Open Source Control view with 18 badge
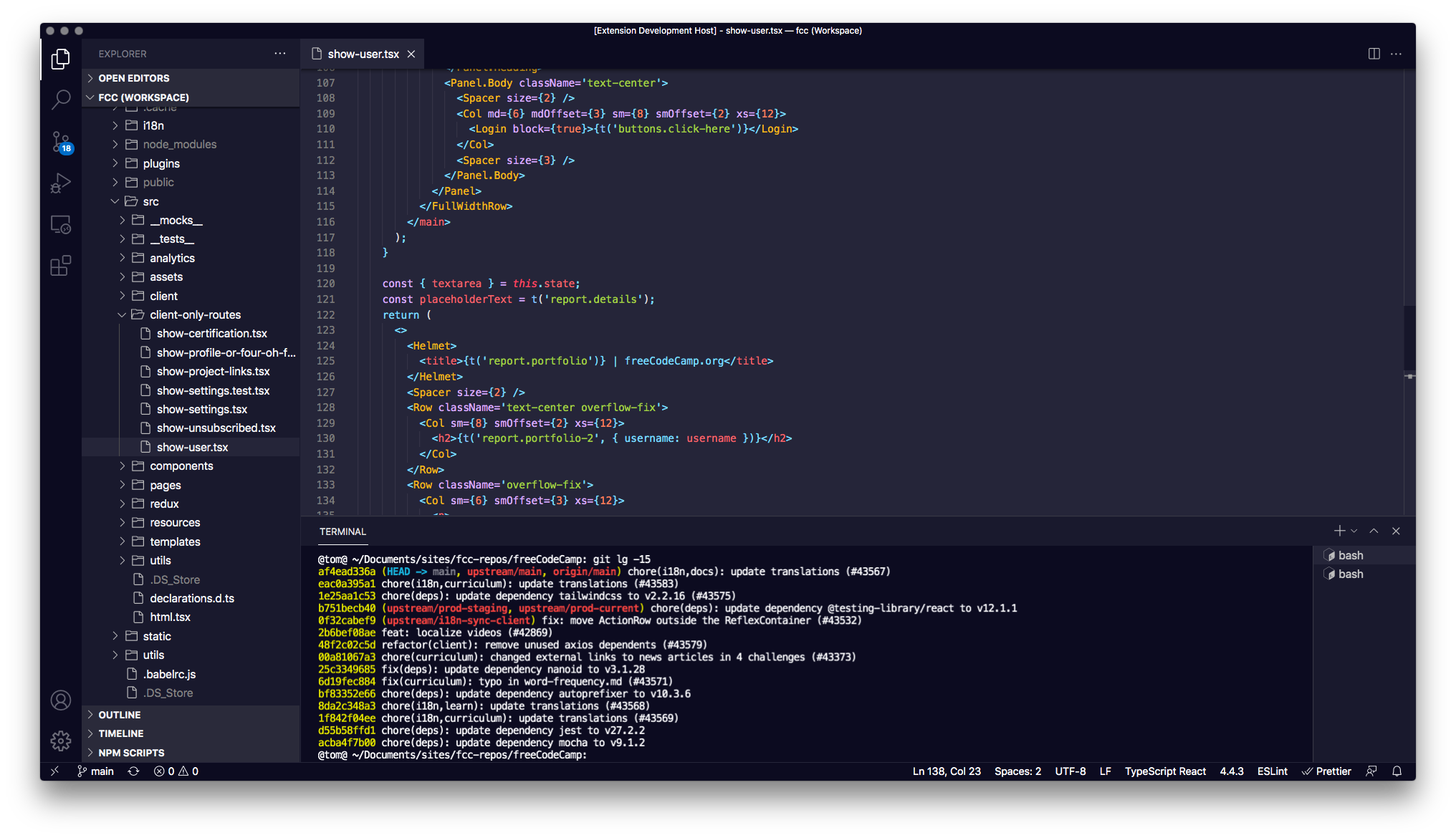The width and height of the screenshot is (1456, 838). [x=61, y=142]
